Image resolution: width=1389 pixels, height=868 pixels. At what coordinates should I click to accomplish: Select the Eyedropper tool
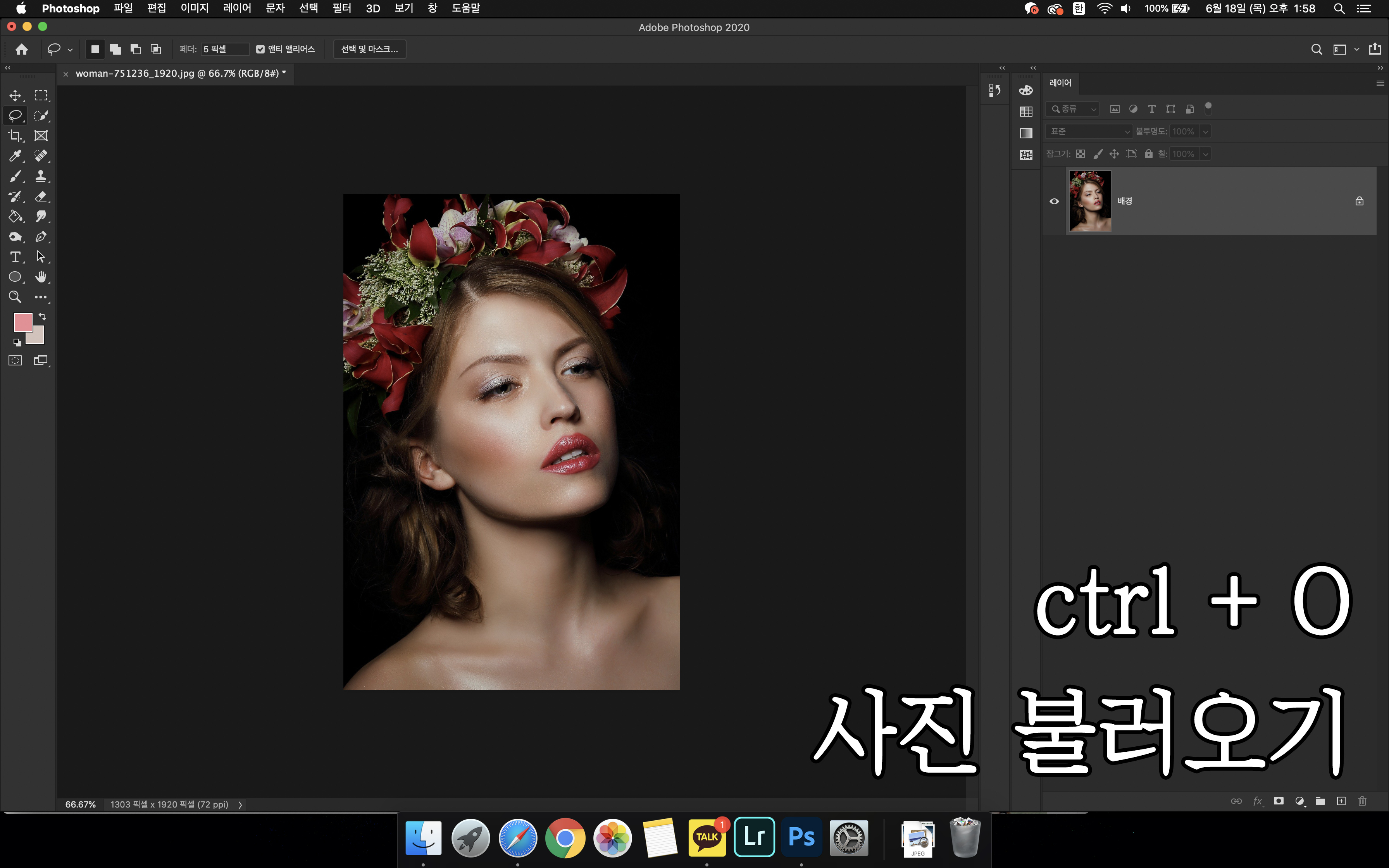coord(15,155)
